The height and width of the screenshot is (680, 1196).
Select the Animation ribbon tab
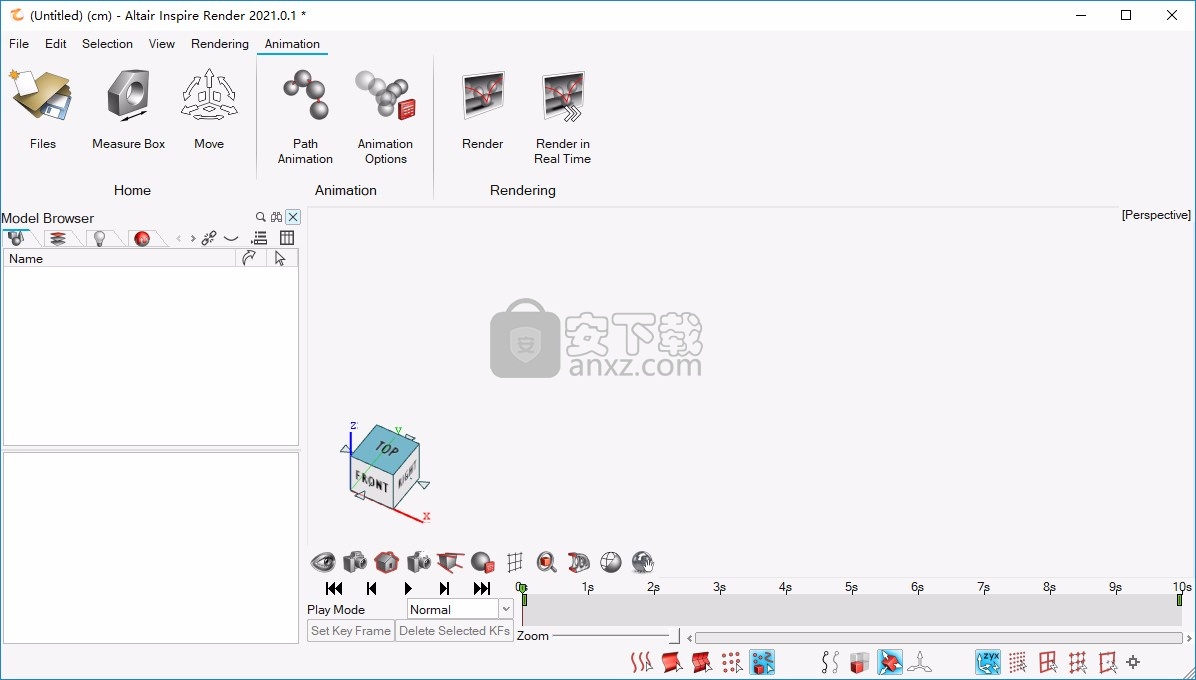292,43
